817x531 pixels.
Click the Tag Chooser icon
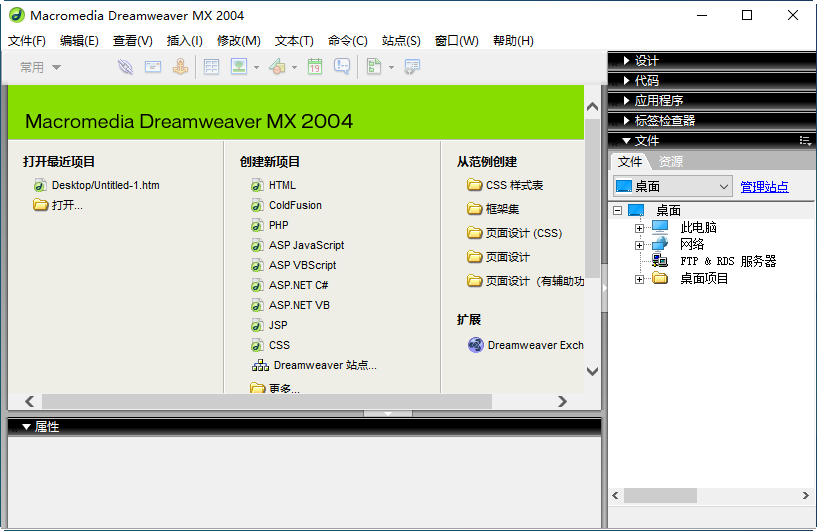click(x=412, y=67)
